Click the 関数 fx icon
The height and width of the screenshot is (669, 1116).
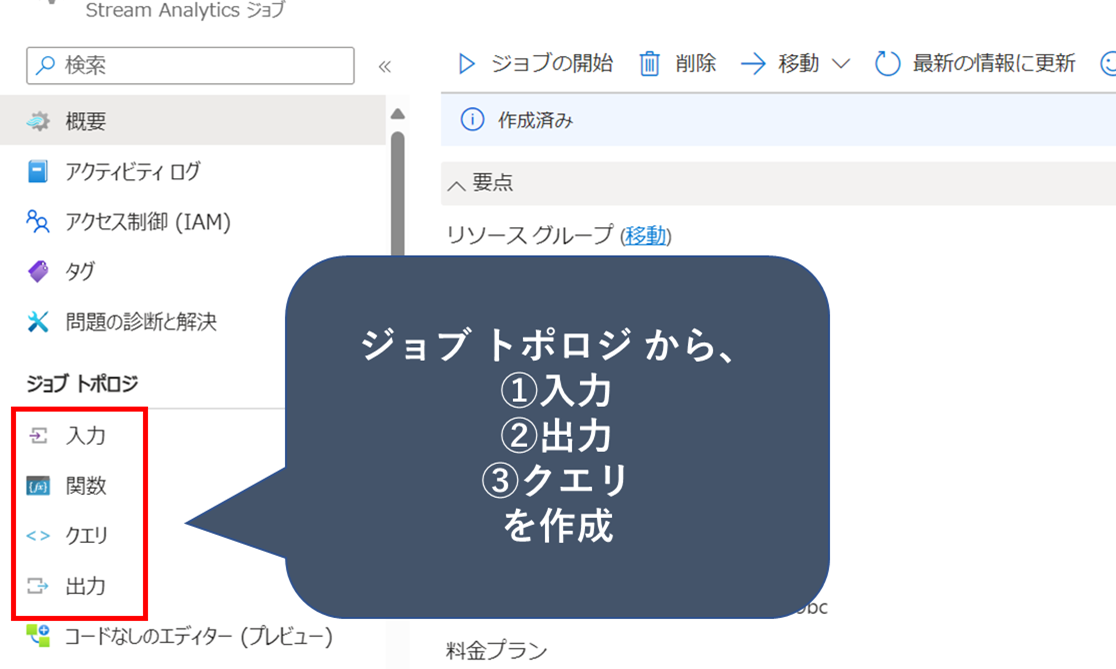[38, 486]
